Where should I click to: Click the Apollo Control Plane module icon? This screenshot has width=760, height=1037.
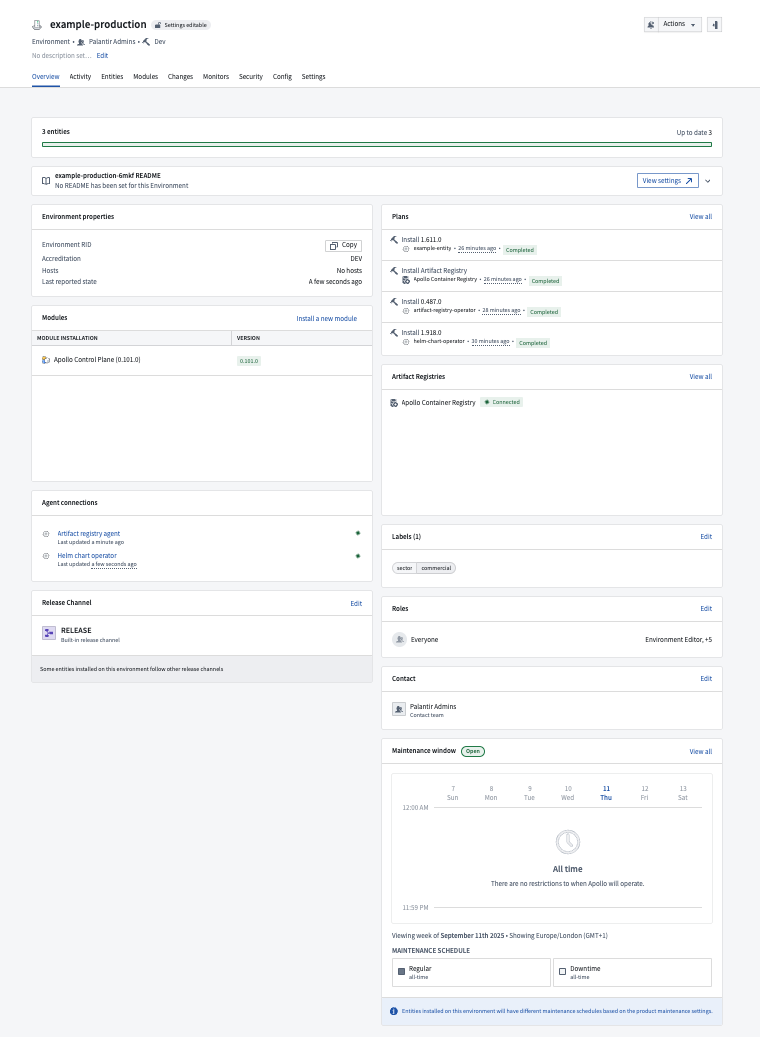click(46, 360)
